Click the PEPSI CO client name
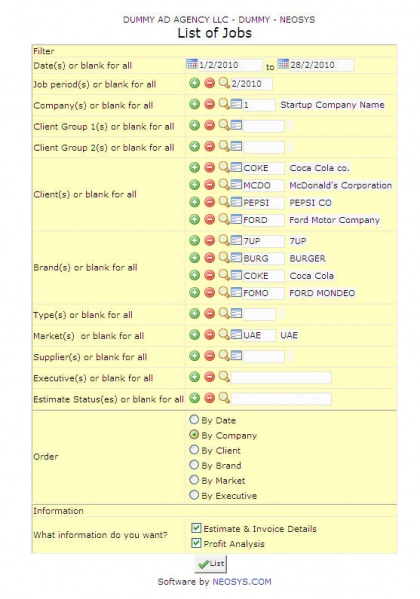Viewport: 420px width, 599px height. click(310, 203)
